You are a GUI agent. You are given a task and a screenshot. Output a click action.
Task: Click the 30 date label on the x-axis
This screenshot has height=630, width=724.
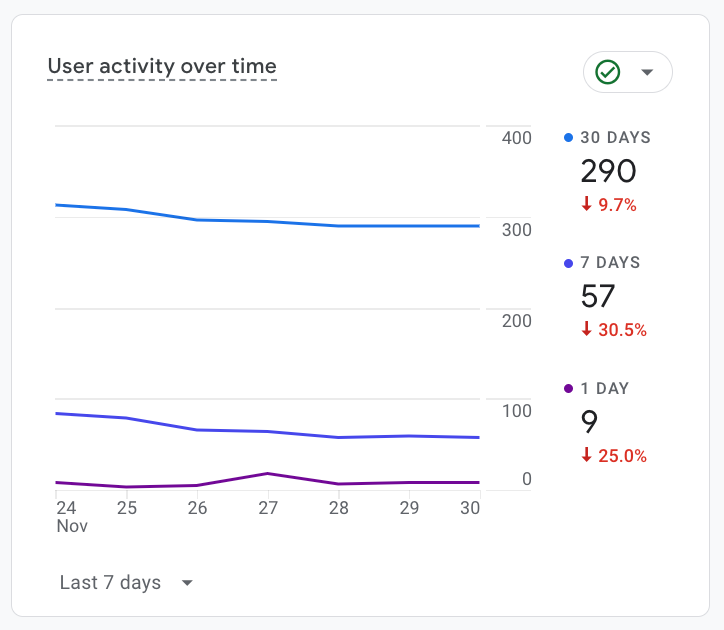click(x=471, y=508)
